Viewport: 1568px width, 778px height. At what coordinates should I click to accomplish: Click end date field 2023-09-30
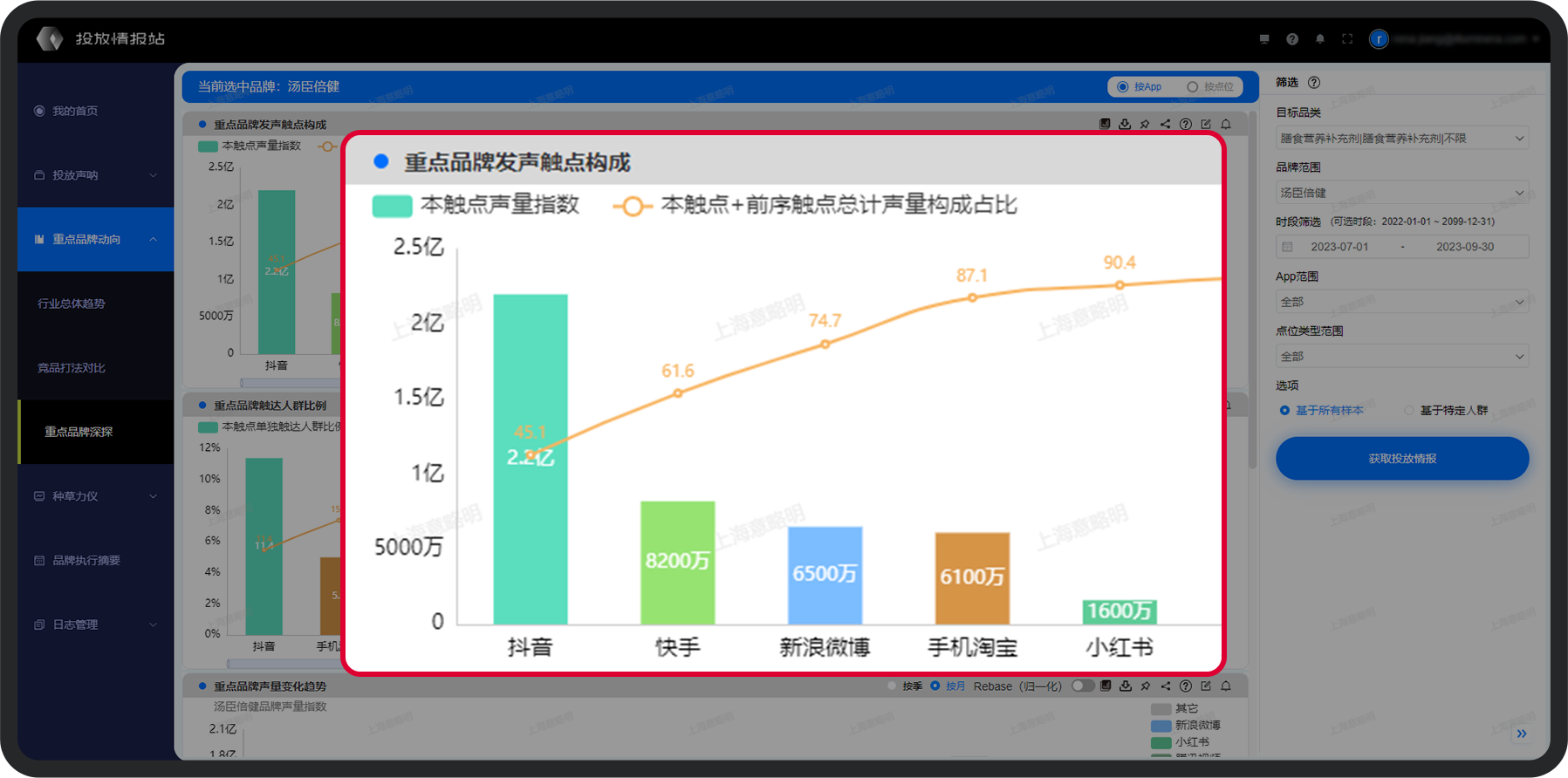pyautogui.click(x=1465, y=247)
